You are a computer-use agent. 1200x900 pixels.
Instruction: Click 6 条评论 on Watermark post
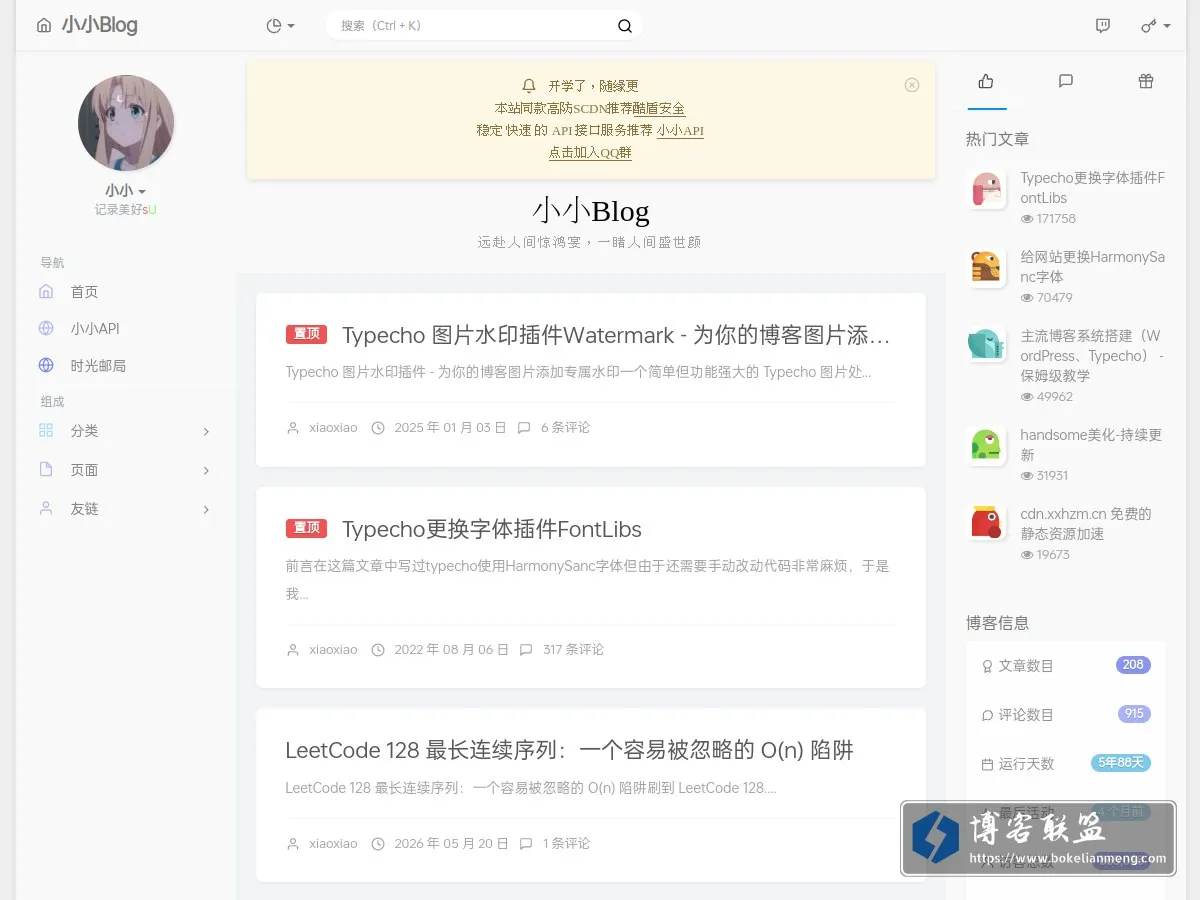click(x=565, y=427)
